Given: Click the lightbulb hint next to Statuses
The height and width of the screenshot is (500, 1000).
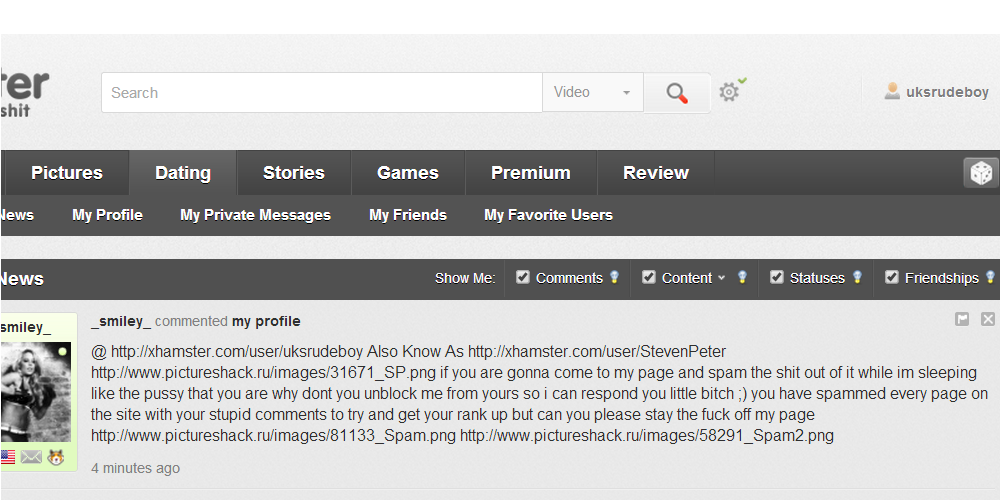Looking at the screenshot, I should pyautogui.click(x=857, y=277).
